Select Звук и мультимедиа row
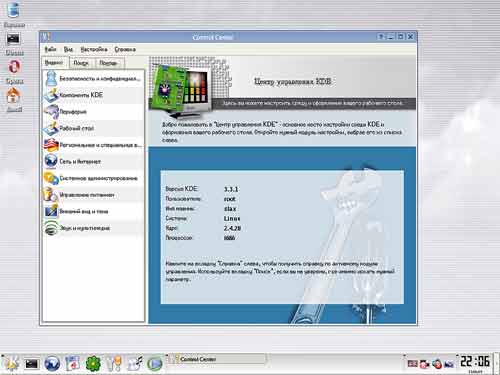Screen dimensions: 500x375 (94, 228)
